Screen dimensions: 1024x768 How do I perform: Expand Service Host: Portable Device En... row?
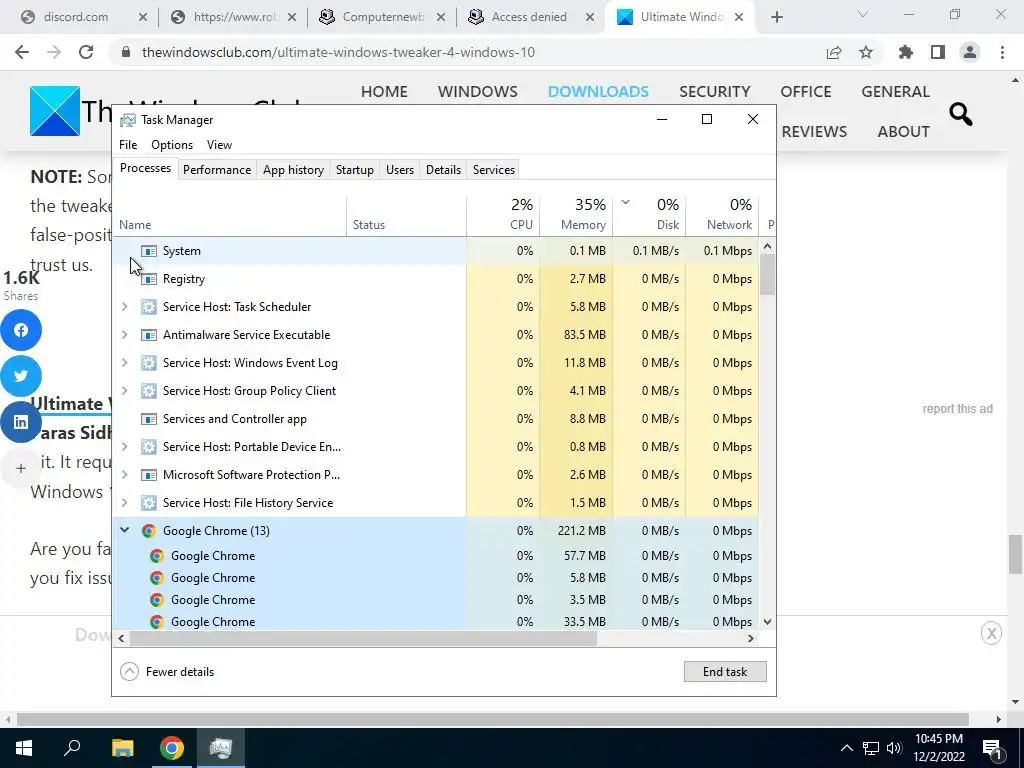point(125,447)
